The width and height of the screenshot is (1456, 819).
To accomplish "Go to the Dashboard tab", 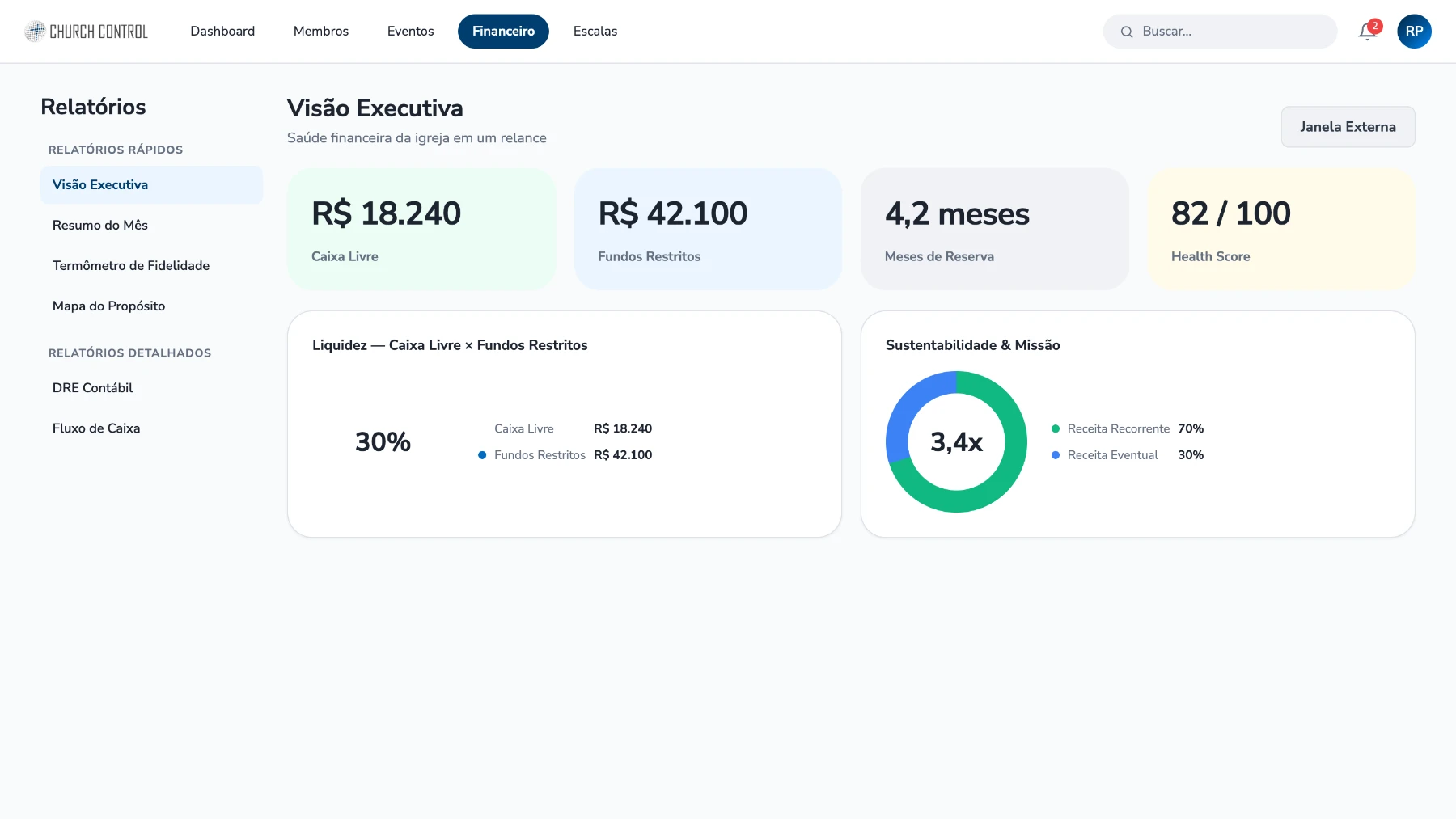I will (x=222, y=32).
